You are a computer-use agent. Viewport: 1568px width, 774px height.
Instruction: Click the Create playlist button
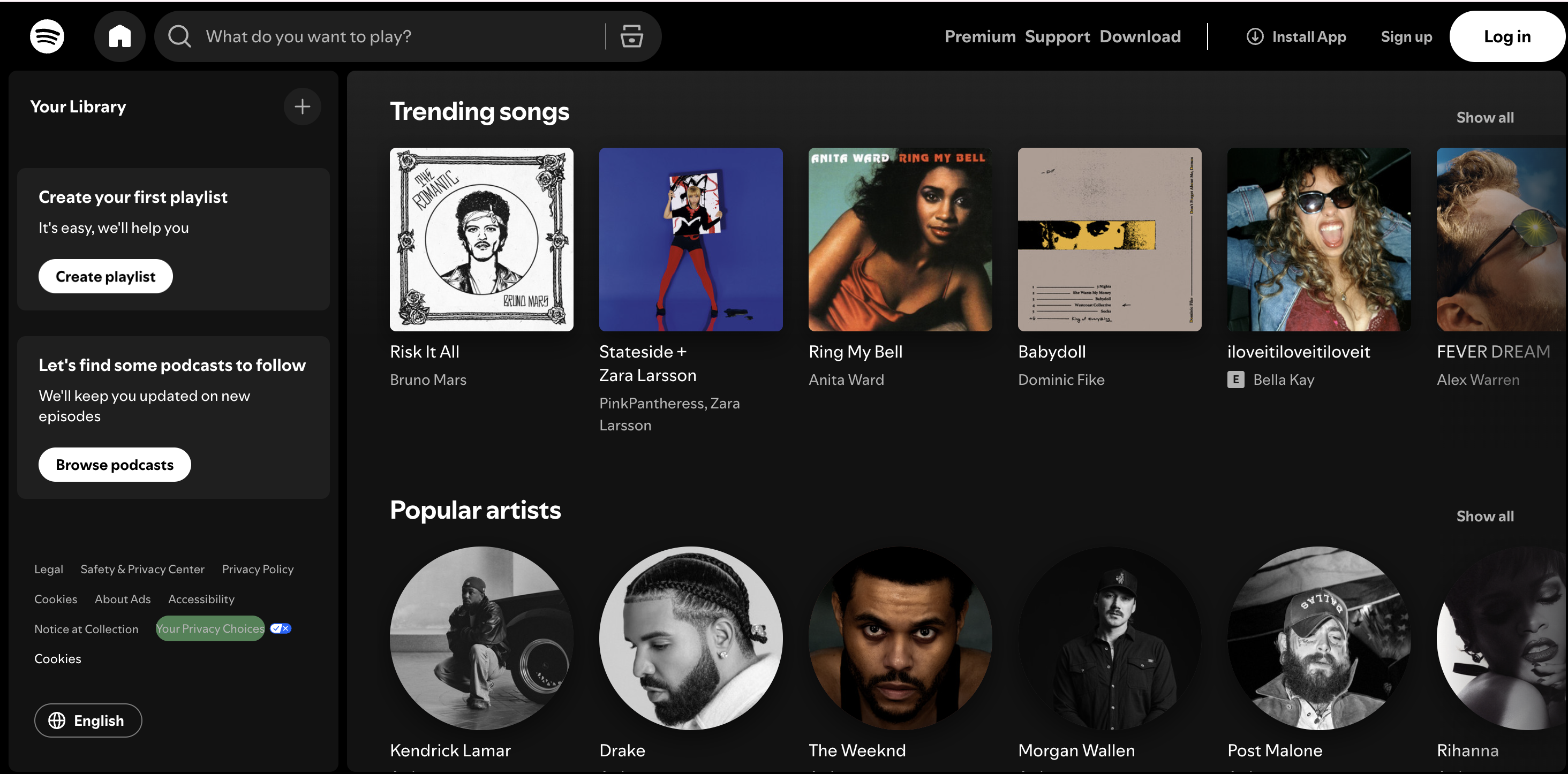105,276
